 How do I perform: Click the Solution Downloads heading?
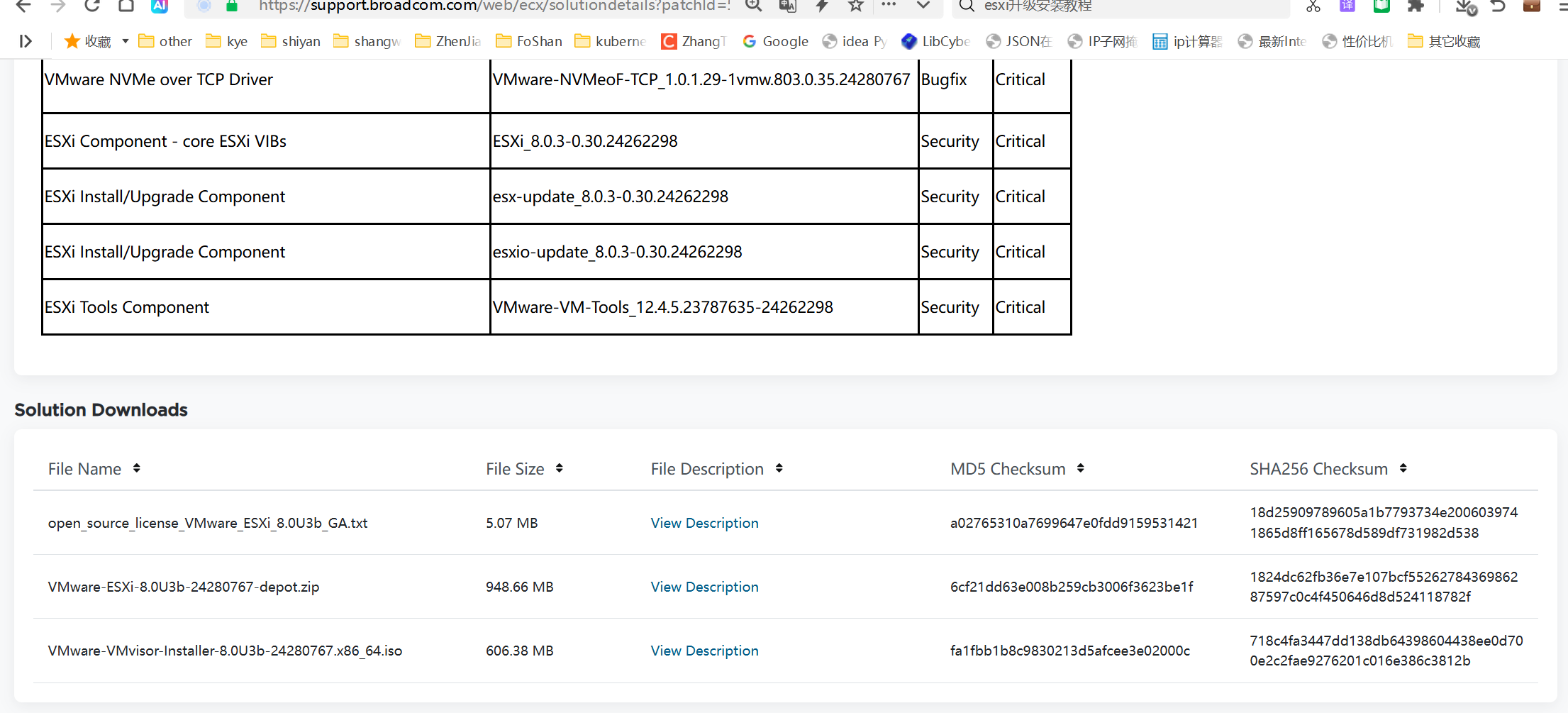[101, 410]
